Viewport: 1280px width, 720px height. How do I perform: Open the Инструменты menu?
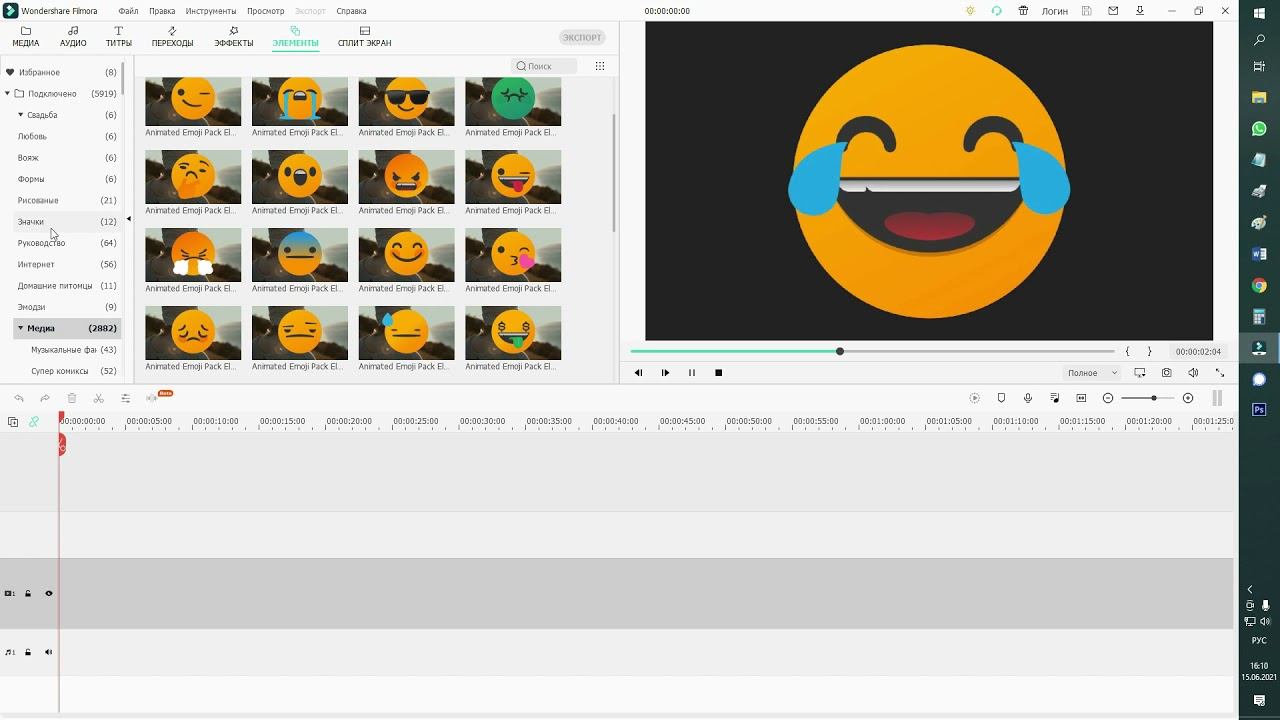coord(211,11)
